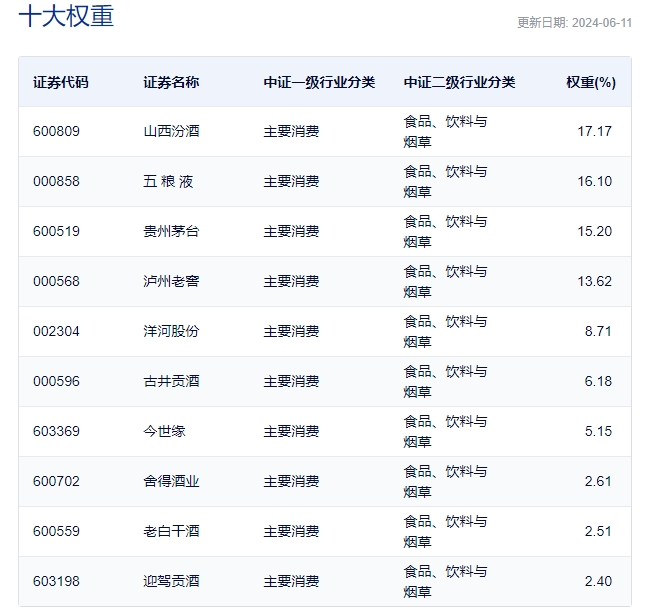This screenshot has height=615, width=645.
Task: Click the 古井贡酒 security name
Action: click(x=171, y=381)
